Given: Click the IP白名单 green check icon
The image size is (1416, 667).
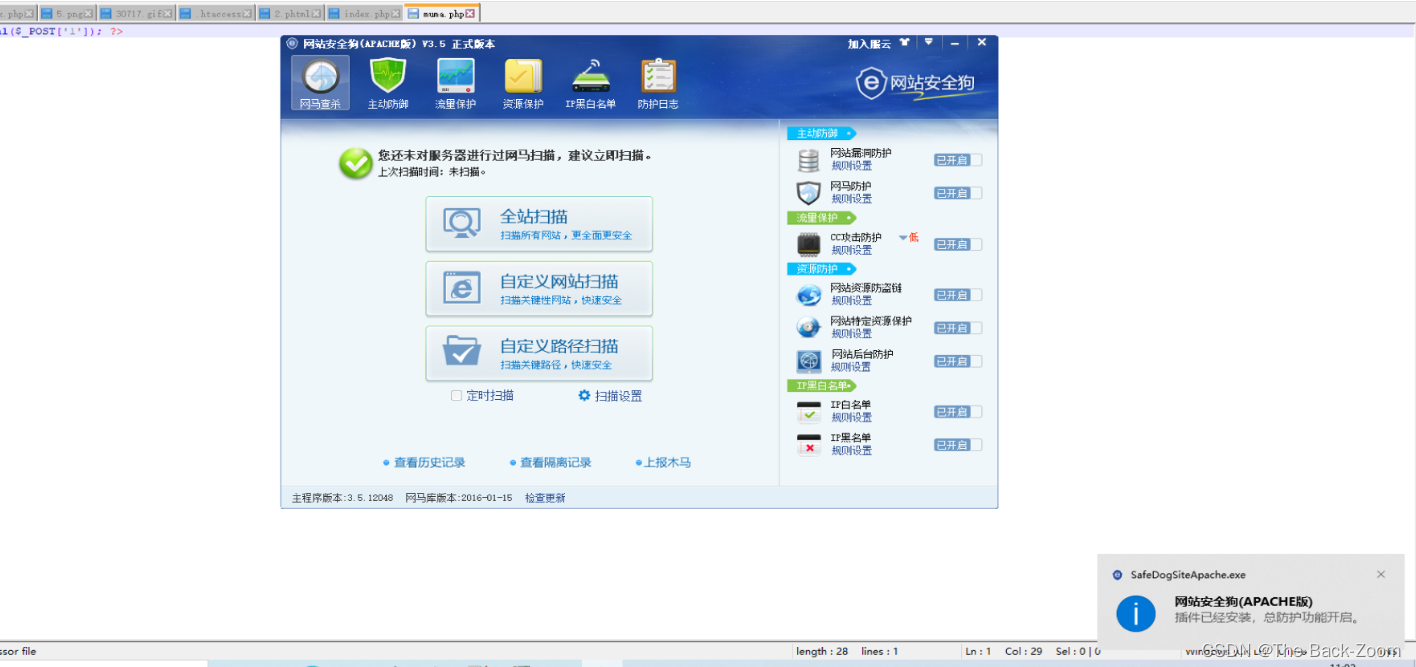Looking at the screenshot, I should tap(808, 411).
